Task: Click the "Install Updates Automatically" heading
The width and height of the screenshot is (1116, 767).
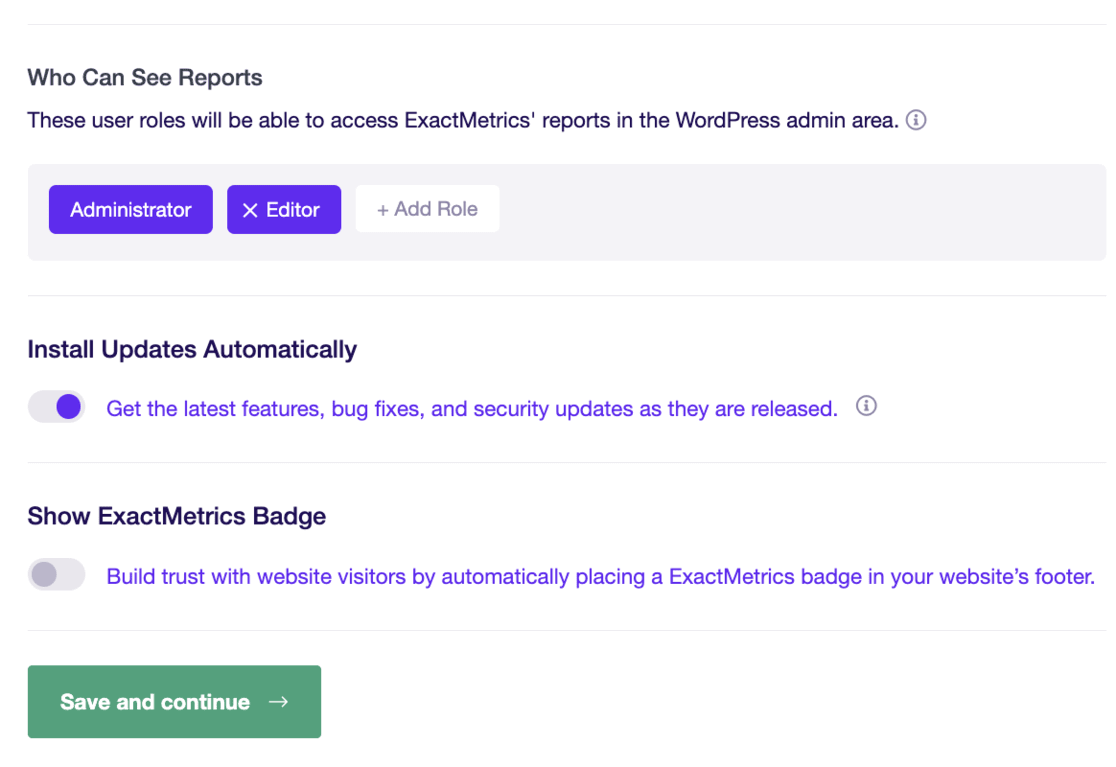Action: pos(192,350)
